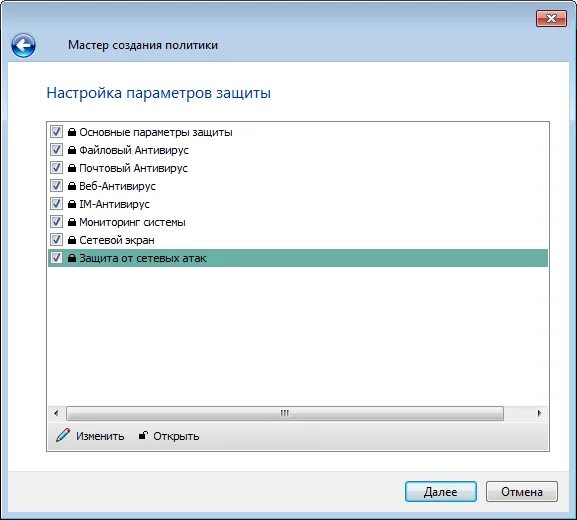Click the lock icon beside Почтовый Антивирус
577x520 pixels.
[72, 168]
